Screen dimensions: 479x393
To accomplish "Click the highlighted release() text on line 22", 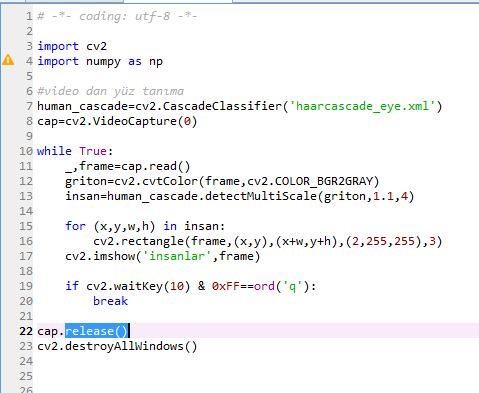I will pyautogui.click(x=97, y=331).
